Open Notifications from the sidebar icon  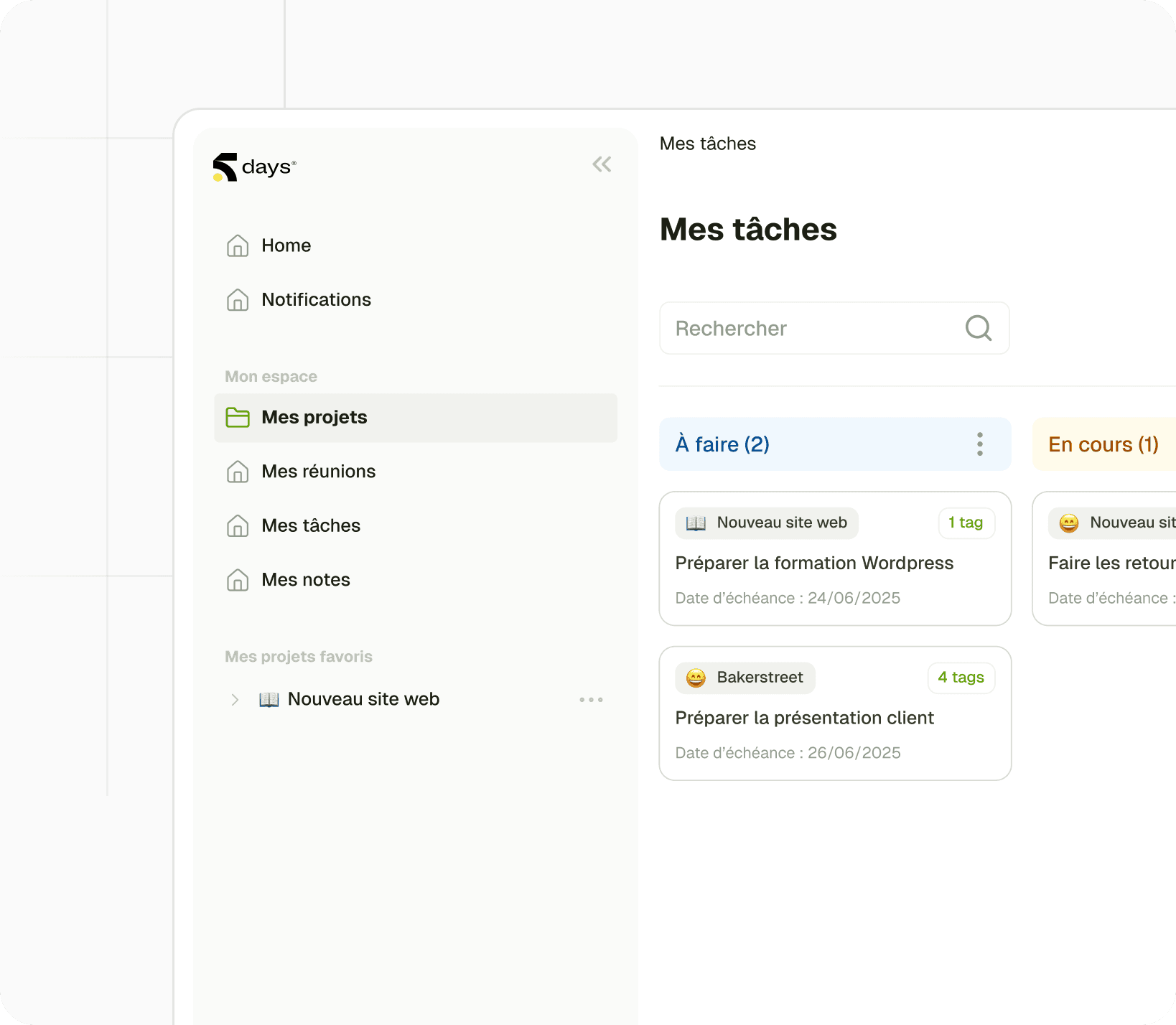coord(238,300)
